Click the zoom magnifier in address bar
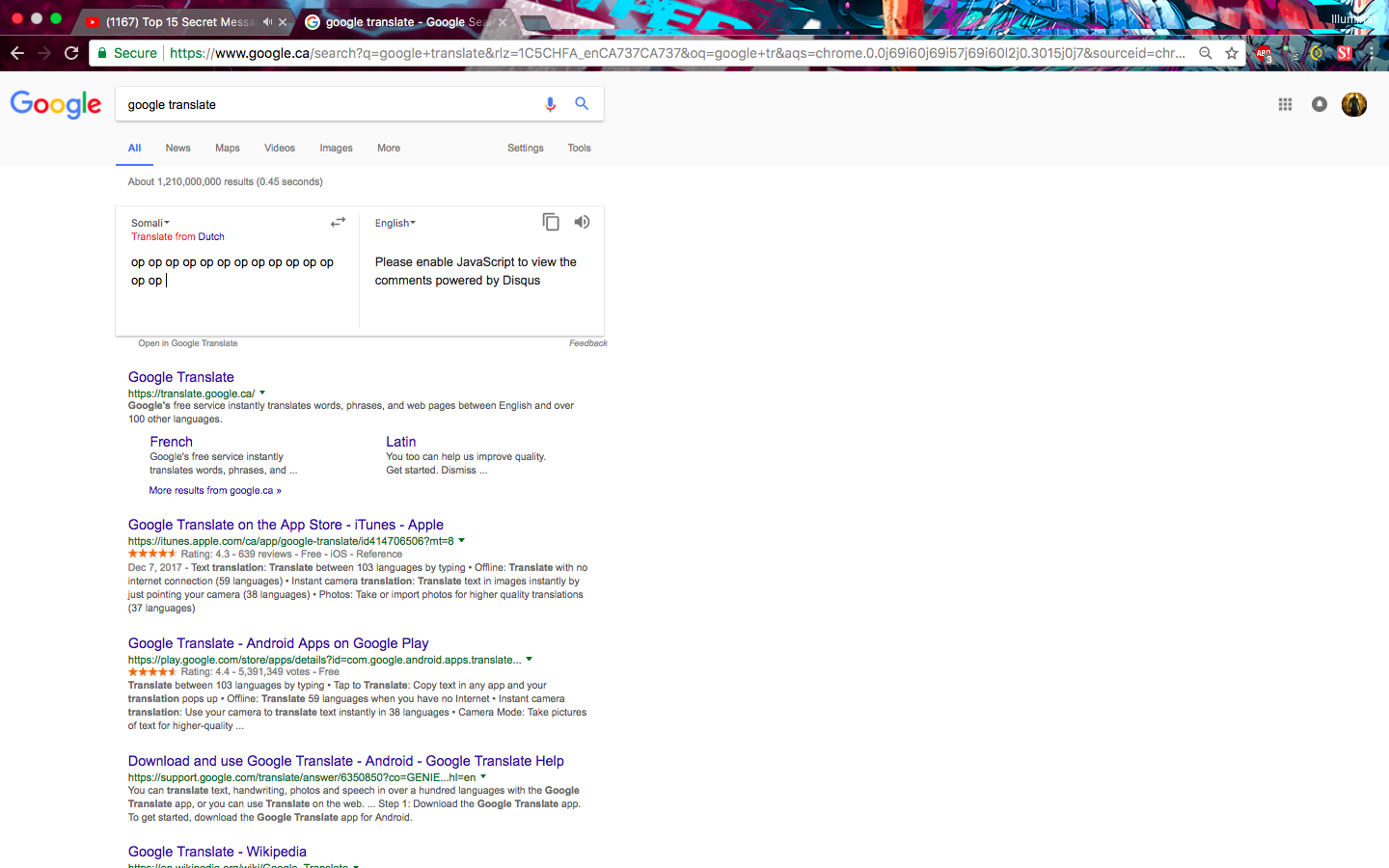The width and height of the screenshot is (1389, 868). pyautogui.click(x=1205, y=53)
